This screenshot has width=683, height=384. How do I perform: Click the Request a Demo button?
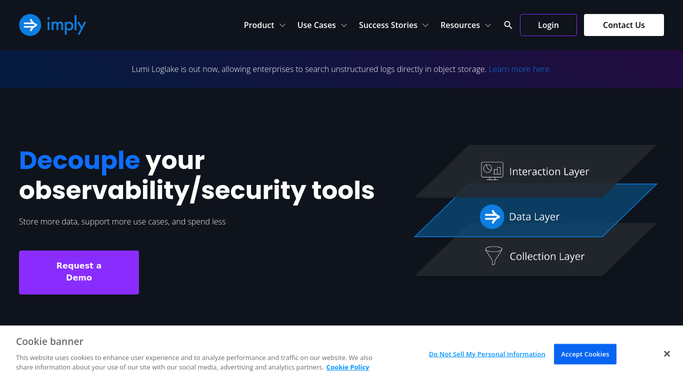click(x=79, y=272)
